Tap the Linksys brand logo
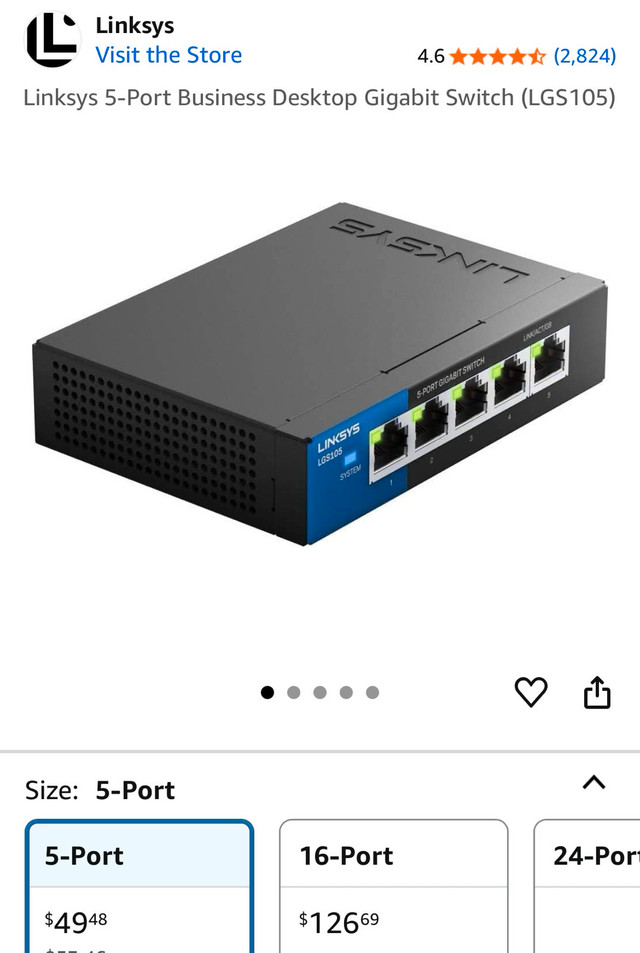Viewport: 640px width, 953px height. 52,40
